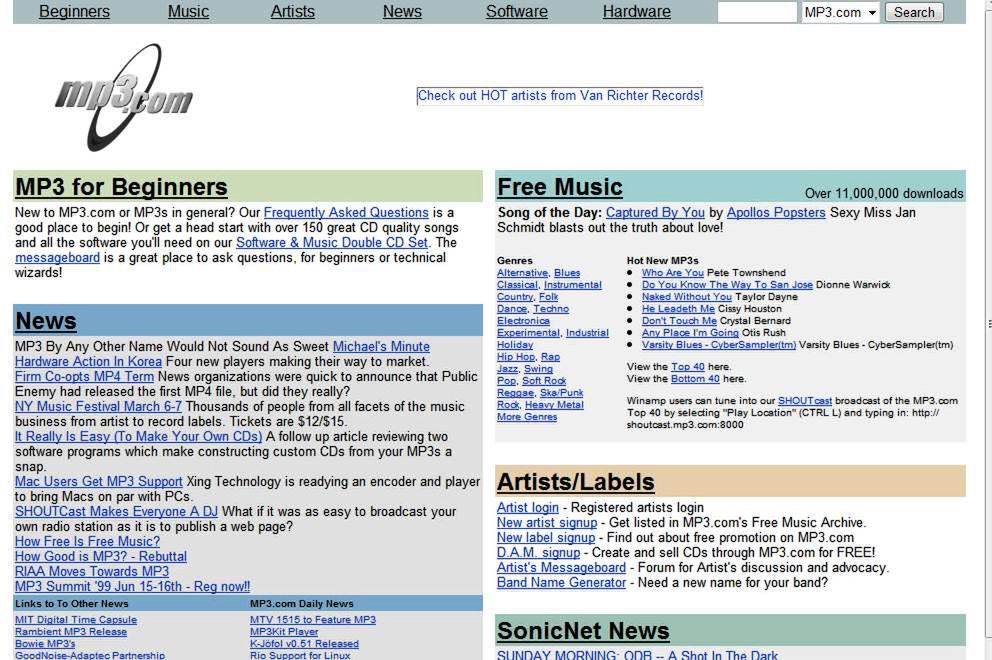Screen dimensions: 992x660
Task: Open How Free Is Free Music?
Action: [x=87, y=542]
